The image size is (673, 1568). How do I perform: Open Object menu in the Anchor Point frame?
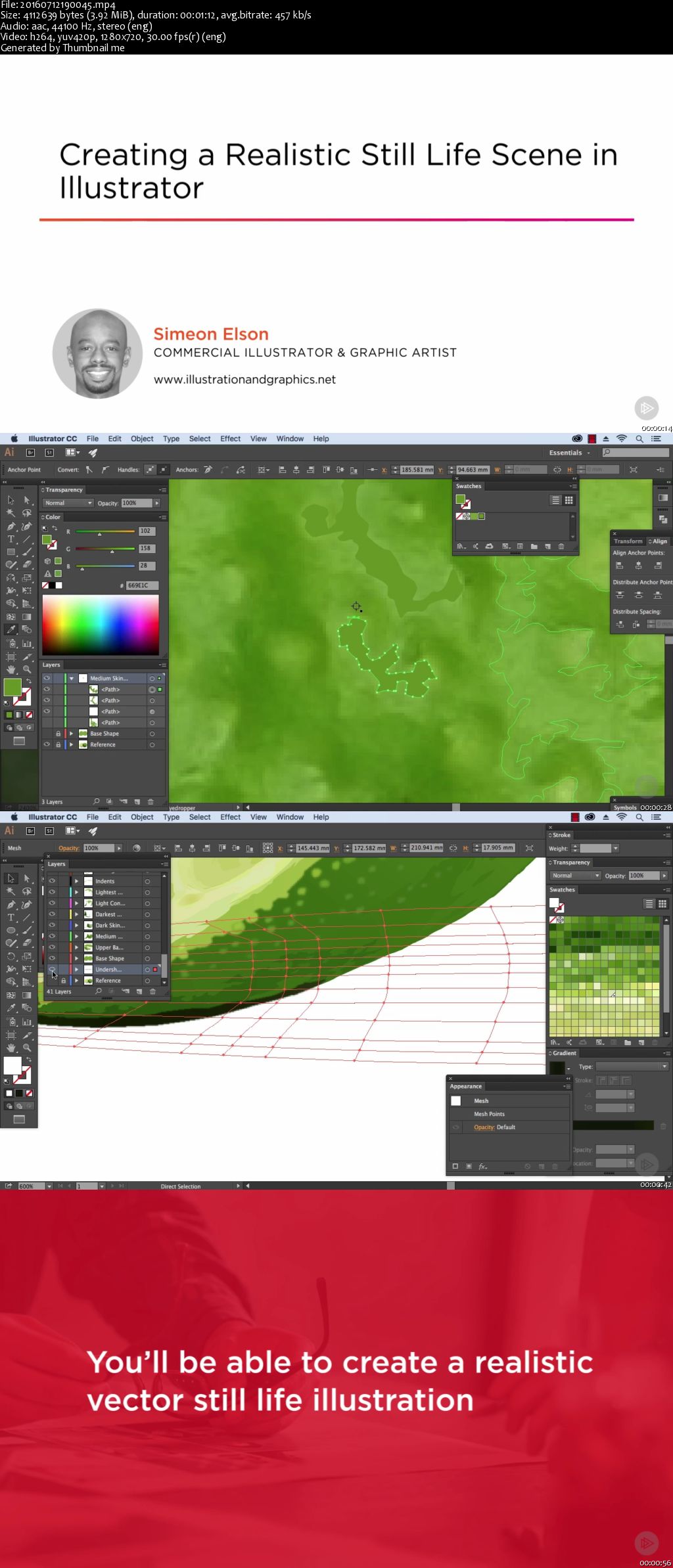142,439
